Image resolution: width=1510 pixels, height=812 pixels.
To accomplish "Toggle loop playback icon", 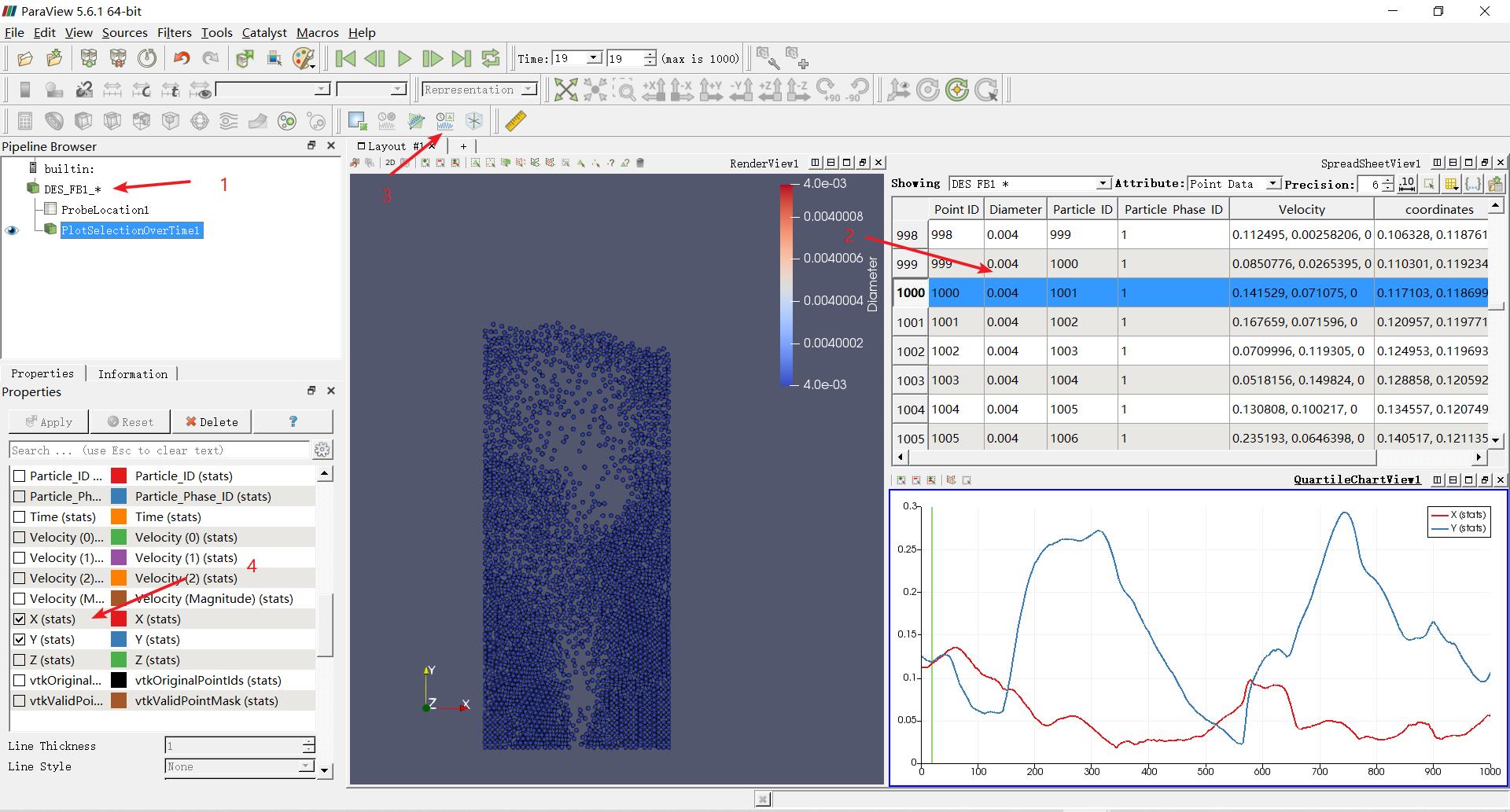I will (x=491, y=58).
